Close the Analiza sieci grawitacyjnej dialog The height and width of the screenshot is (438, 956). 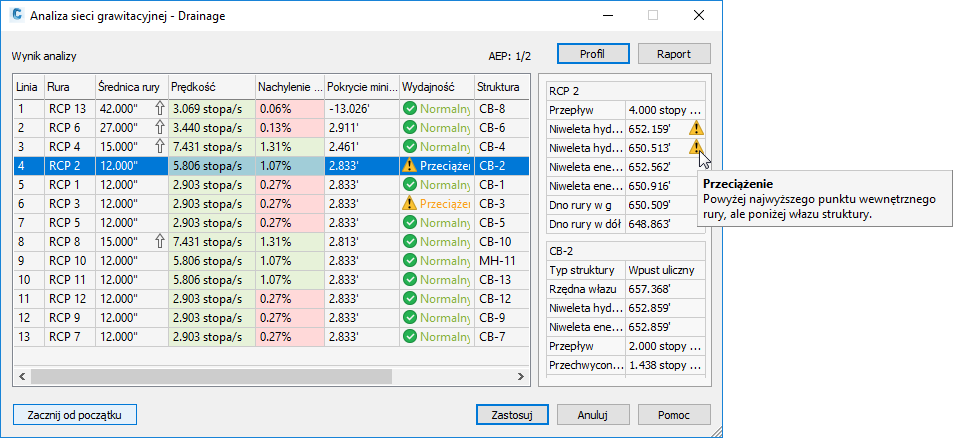(699, 16)
